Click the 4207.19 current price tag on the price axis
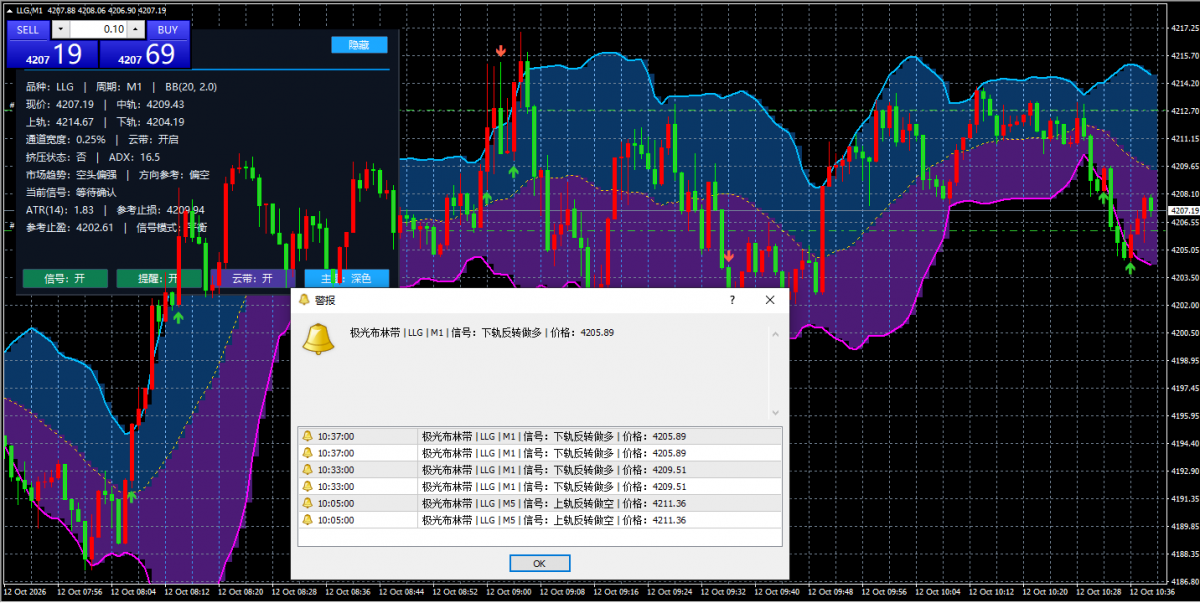1200x603 pixels. pyautogui.click(x=1183, y=211)
